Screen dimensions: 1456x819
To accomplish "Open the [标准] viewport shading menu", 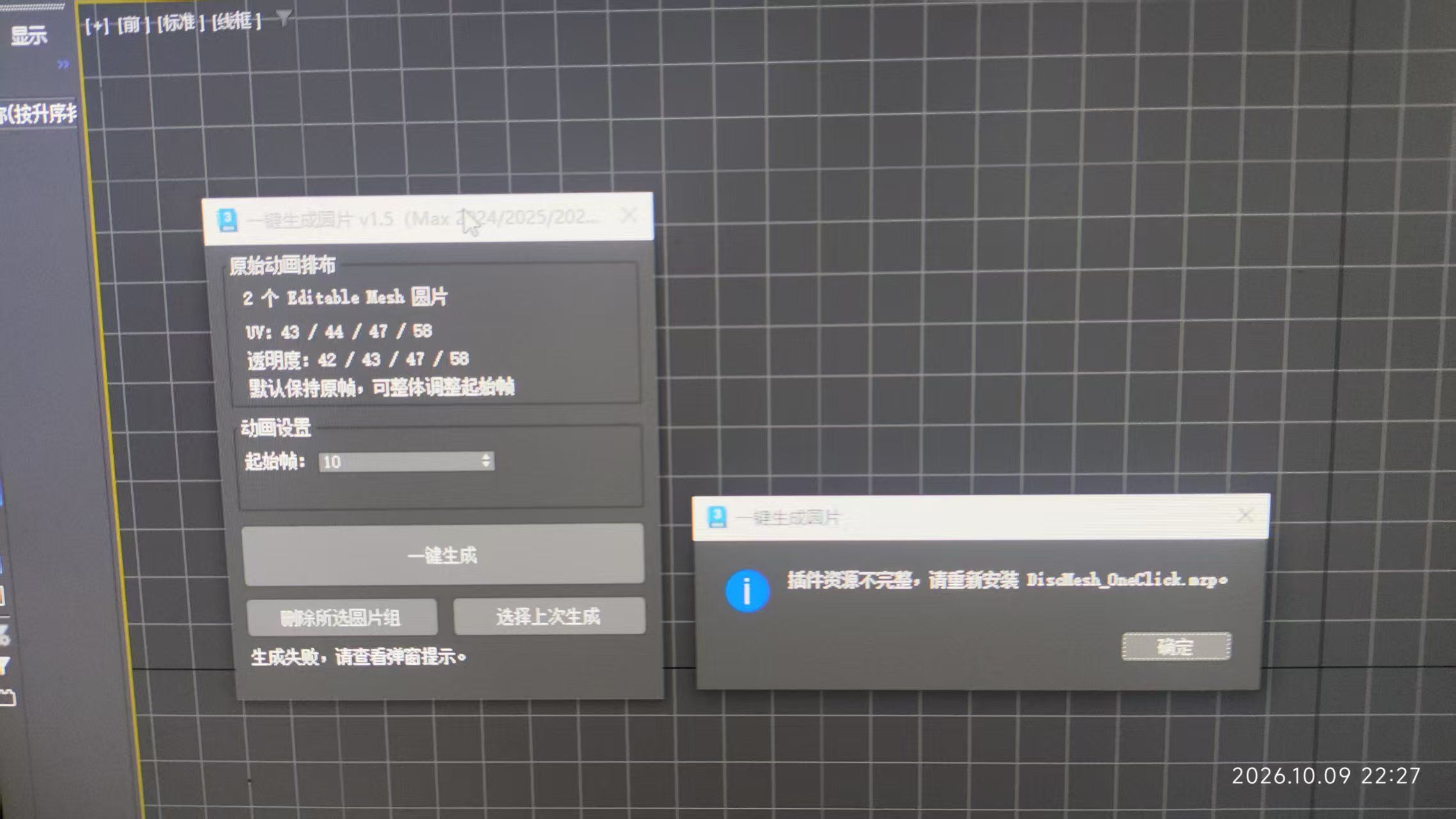I will click(x=181, y=23).
